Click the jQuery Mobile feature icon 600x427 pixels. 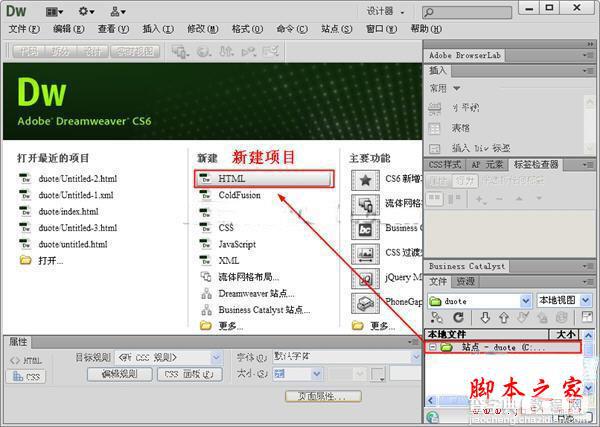pyautogui.click(x=365, y=278)
